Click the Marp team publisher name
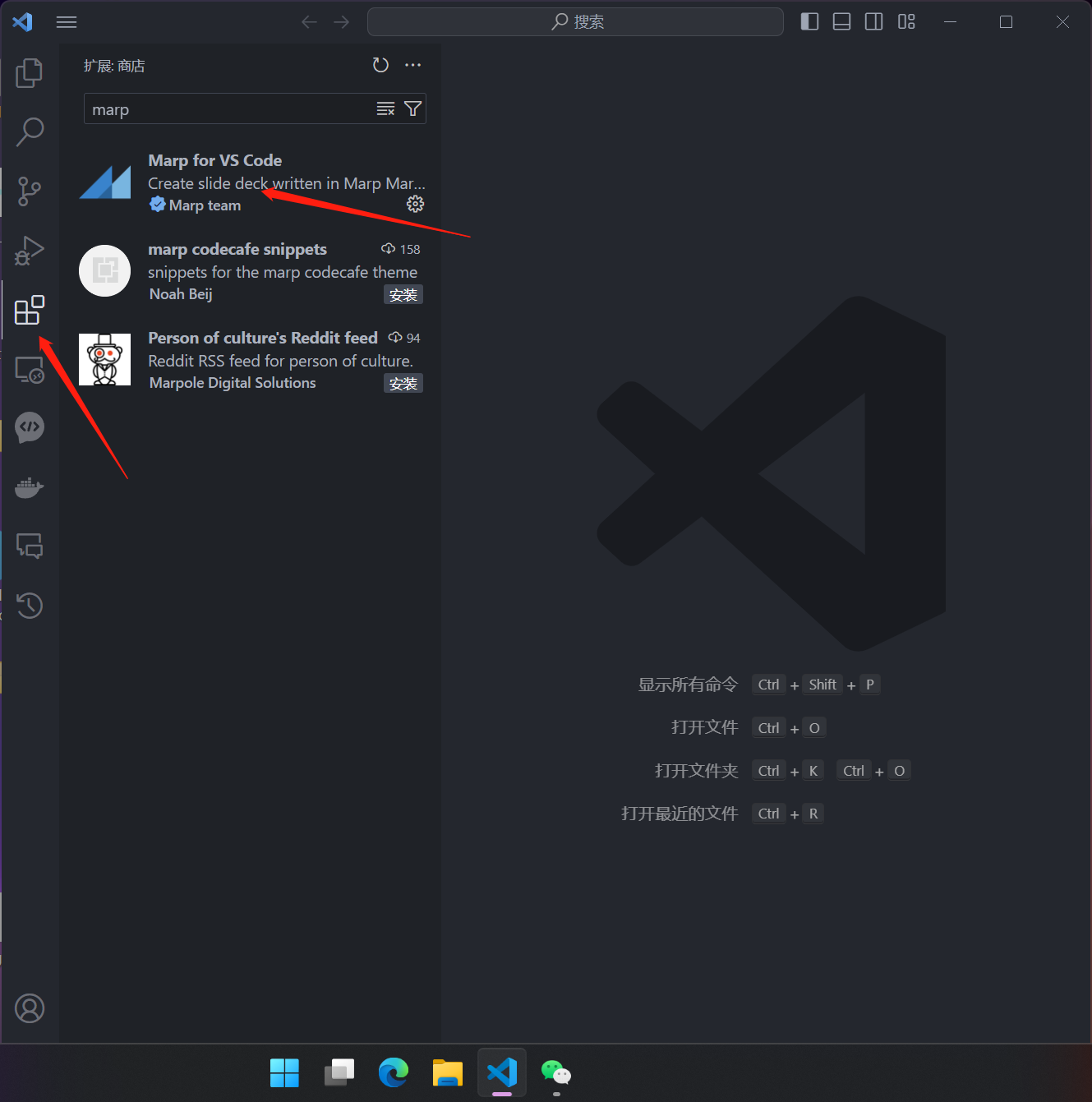The height and width of the screenshot is (1102, 1092). pos(205,205)
